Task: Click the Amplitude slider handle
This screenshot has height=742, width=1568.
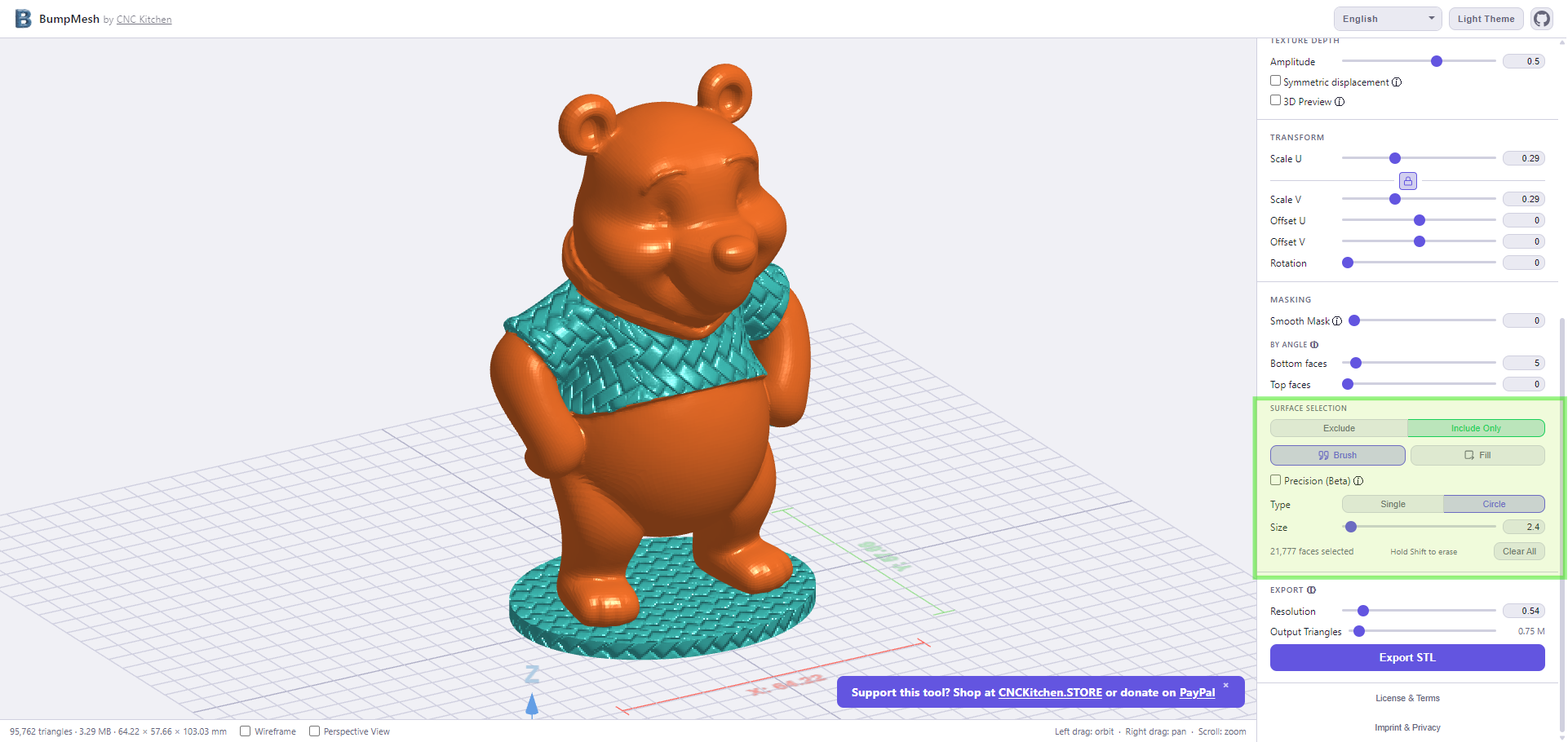Action: [x=1437, y=61]
